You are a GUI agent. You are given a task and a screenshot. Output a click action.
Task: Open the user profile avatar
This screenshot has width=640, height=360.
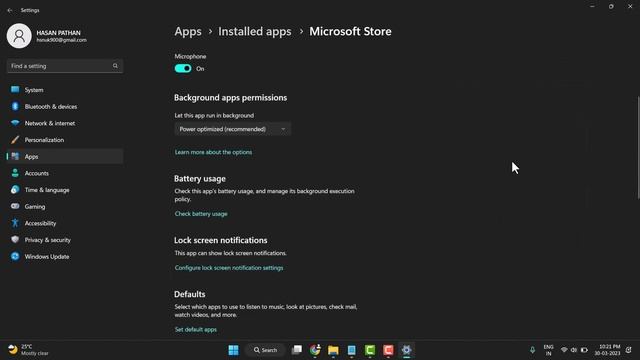19,36
